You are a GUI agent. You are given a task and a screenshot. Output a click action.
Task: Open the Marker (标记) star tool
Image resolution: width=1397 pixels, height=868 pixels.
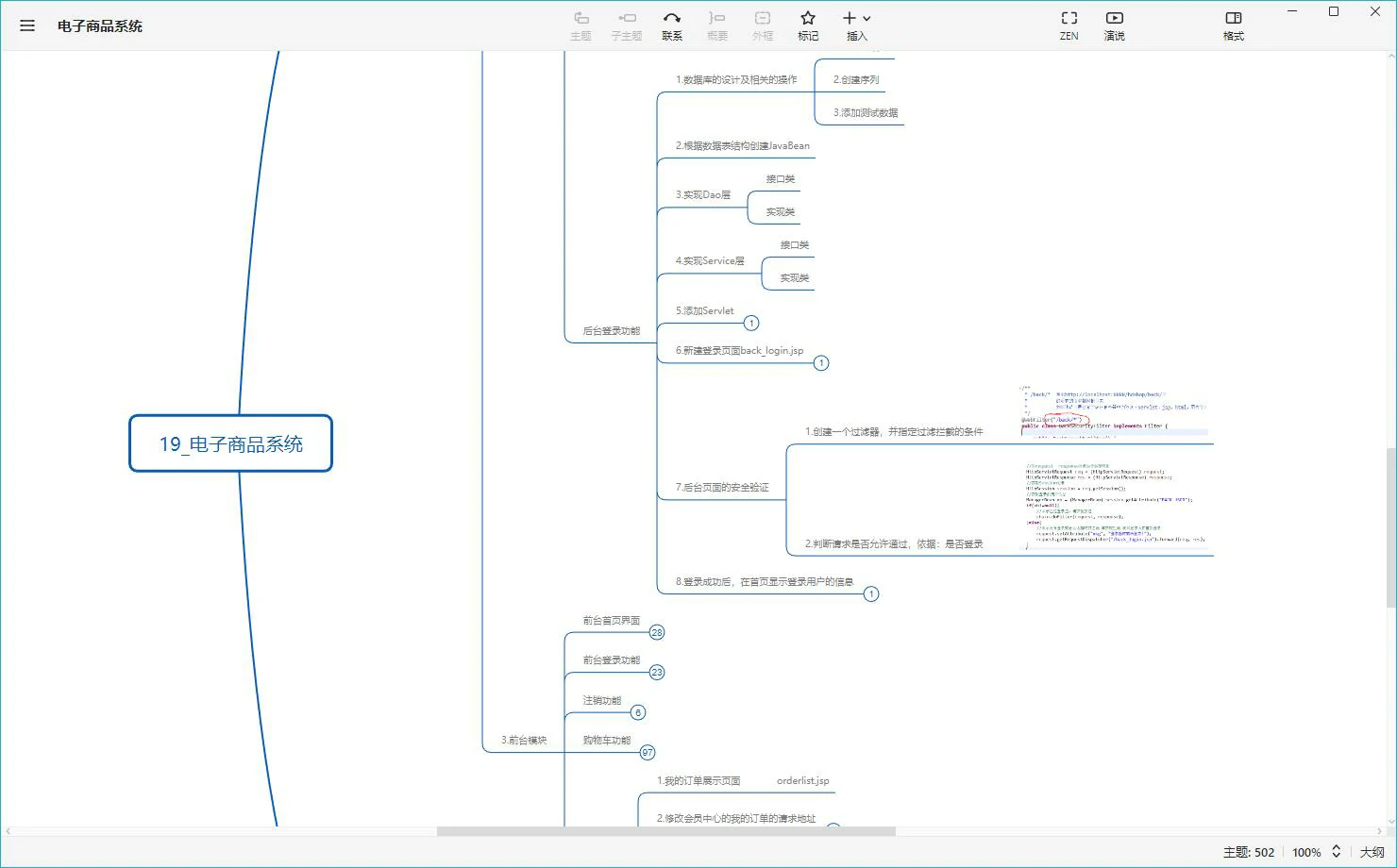tap(808, 25)
